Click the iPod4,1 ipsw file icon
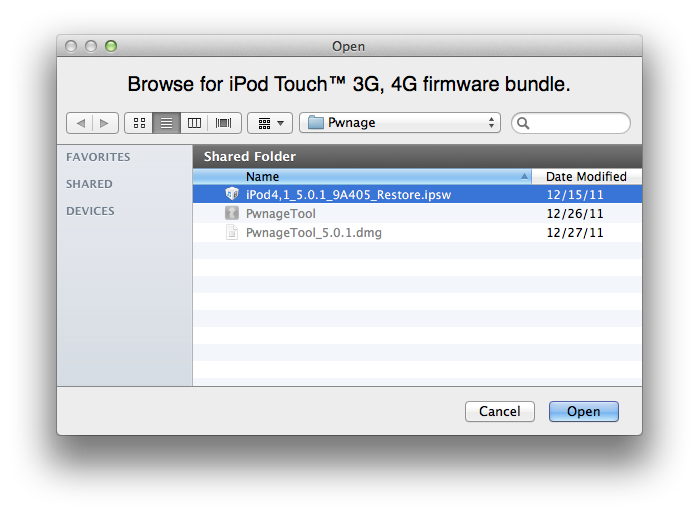Viewport: 699px width, 514px height. tap(232, 195)
